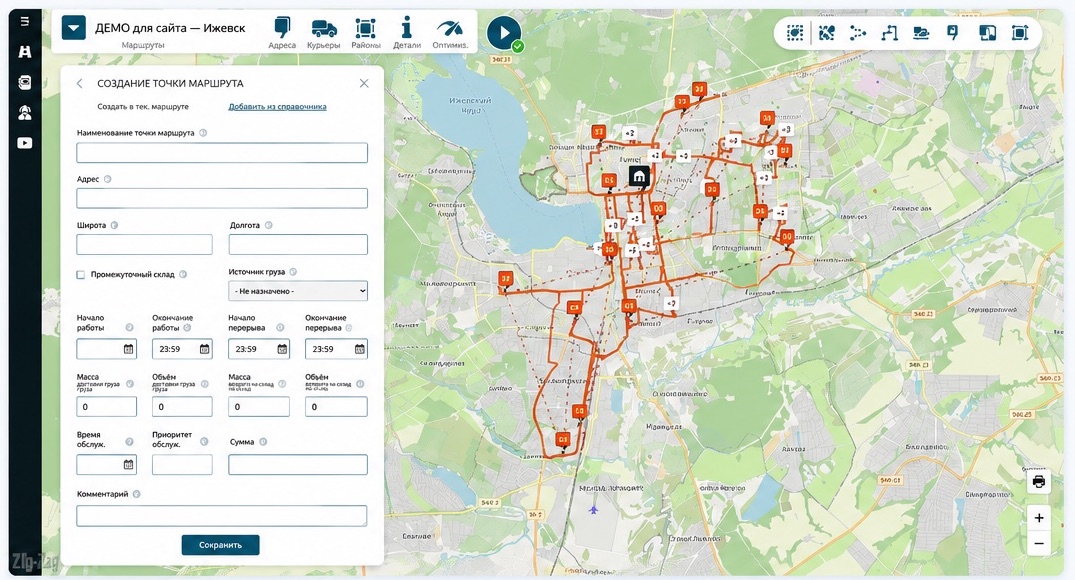The width and height of the screenshot is (1075, 580).
Task: Open the Детали info icon
Action: click(x=407, y=33)
